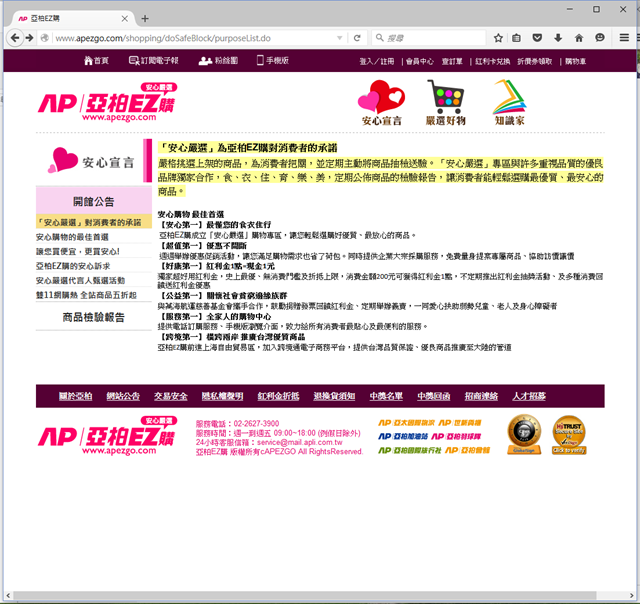The height and width of the screenshot is (604, 640).
Task: Save page with the Pocket icon
Action: click(x=537, y=38)
